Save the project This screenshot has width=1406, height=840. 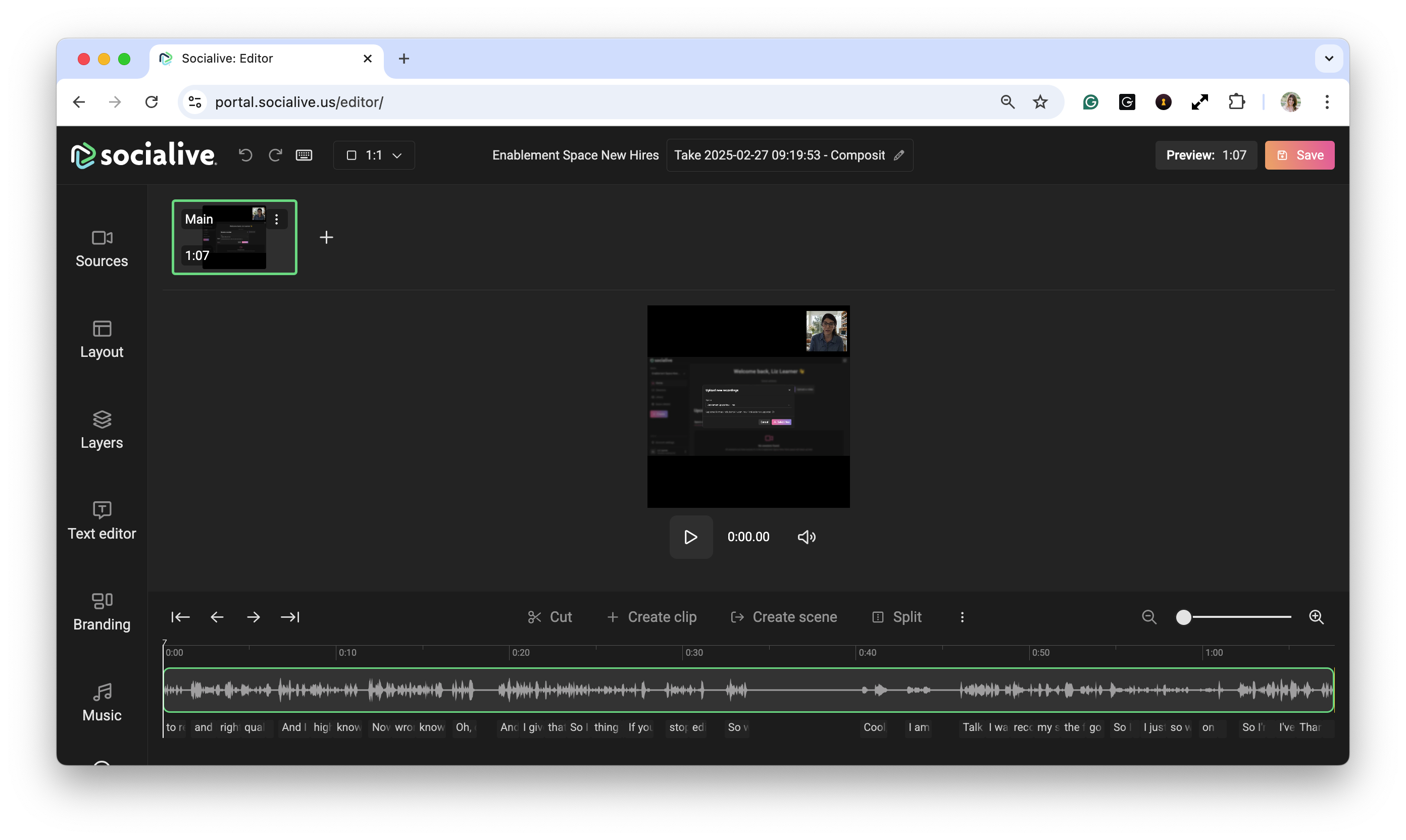[1299, 155]
